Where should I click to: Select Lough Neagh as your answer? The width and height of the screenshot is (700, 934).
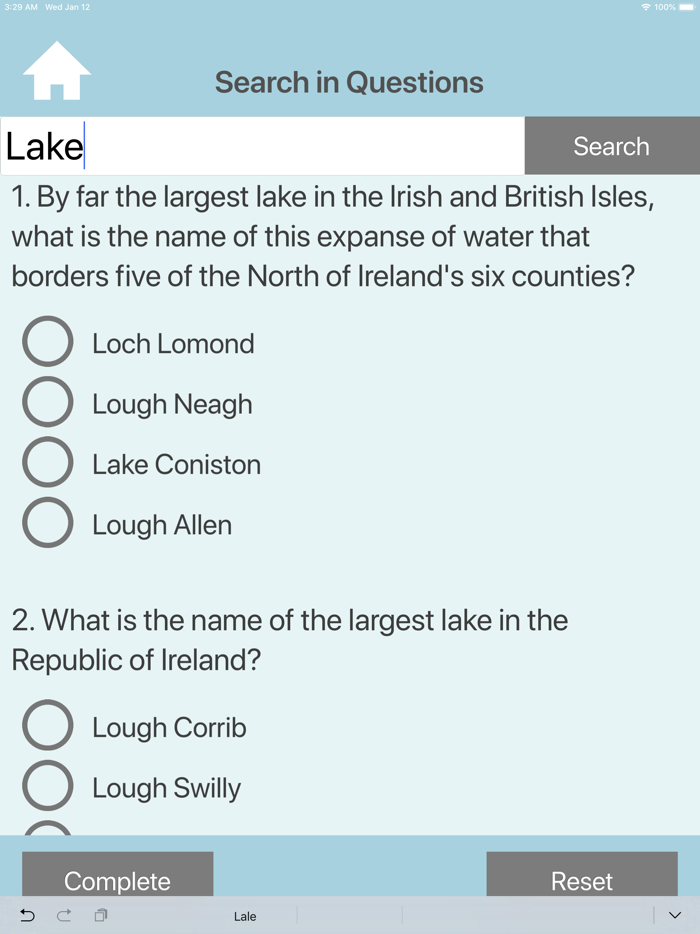(x=47, y=402)
